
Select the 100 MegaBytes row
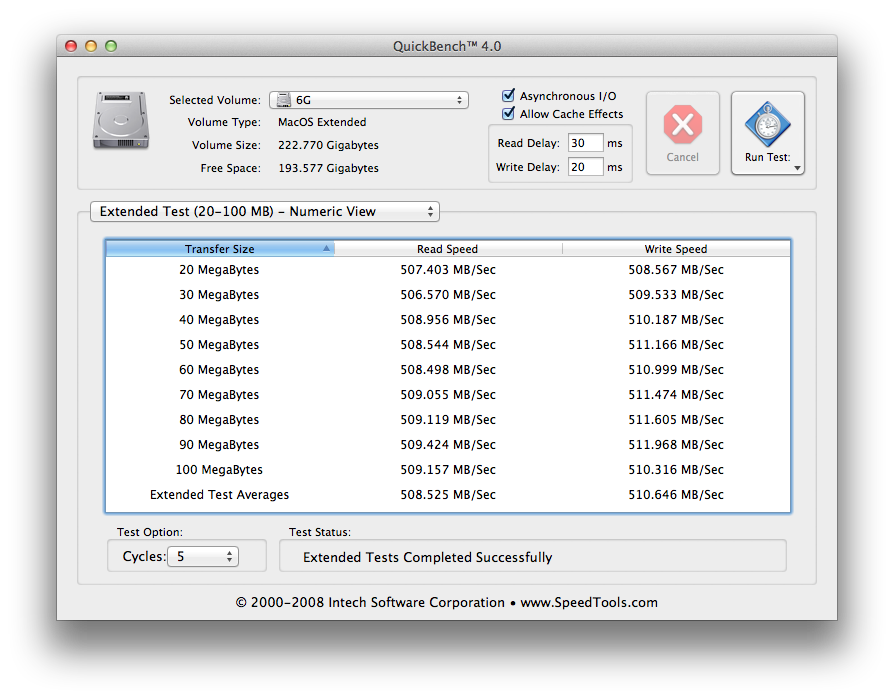tap(448, 470)
